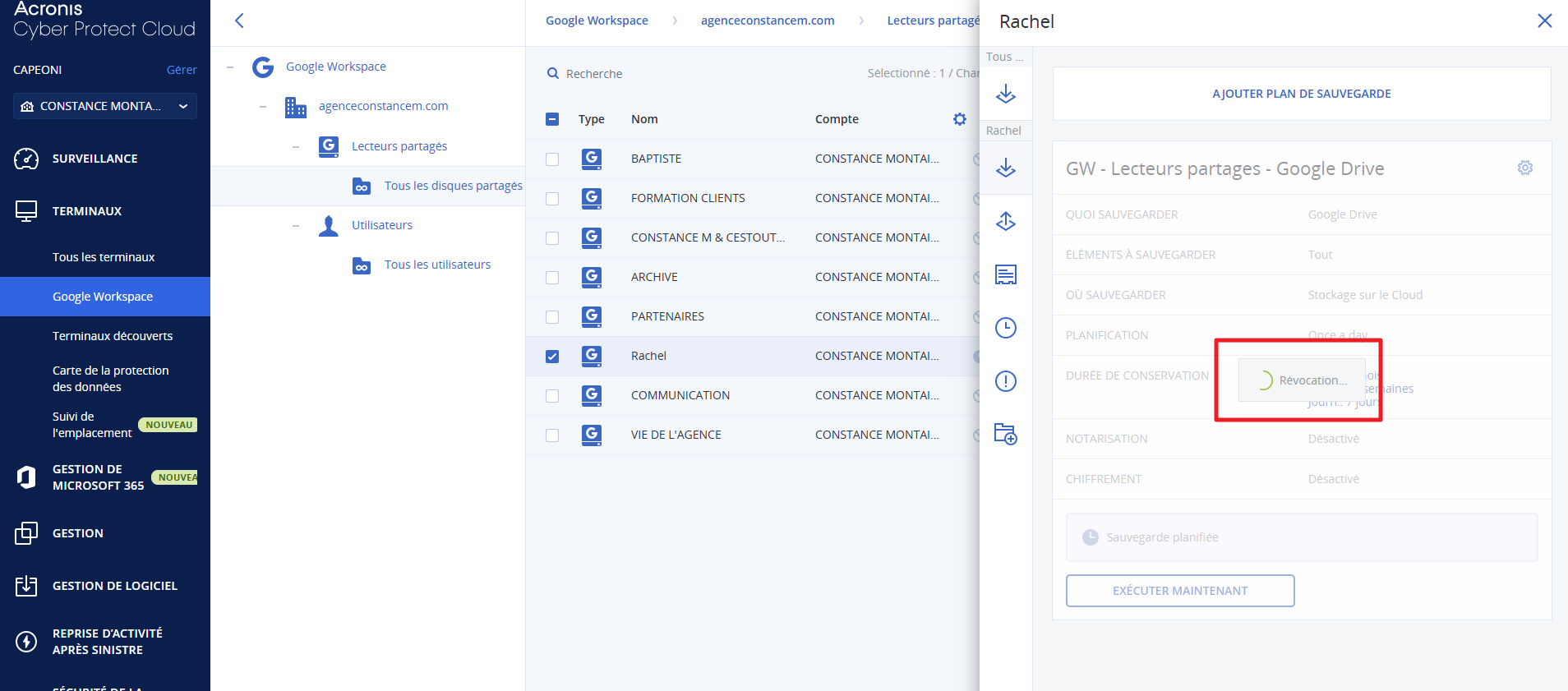This screenshot has height=691, width=1568.
Task: Collapse the Google Workspace tree node
Action: click(230, 67)
